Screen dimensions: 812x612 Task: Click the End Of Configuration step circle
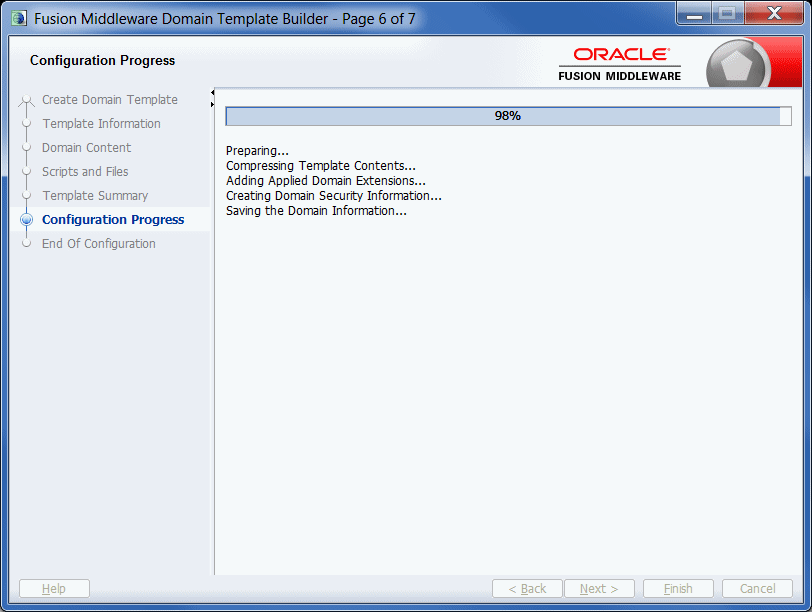[x=26, y=243]
